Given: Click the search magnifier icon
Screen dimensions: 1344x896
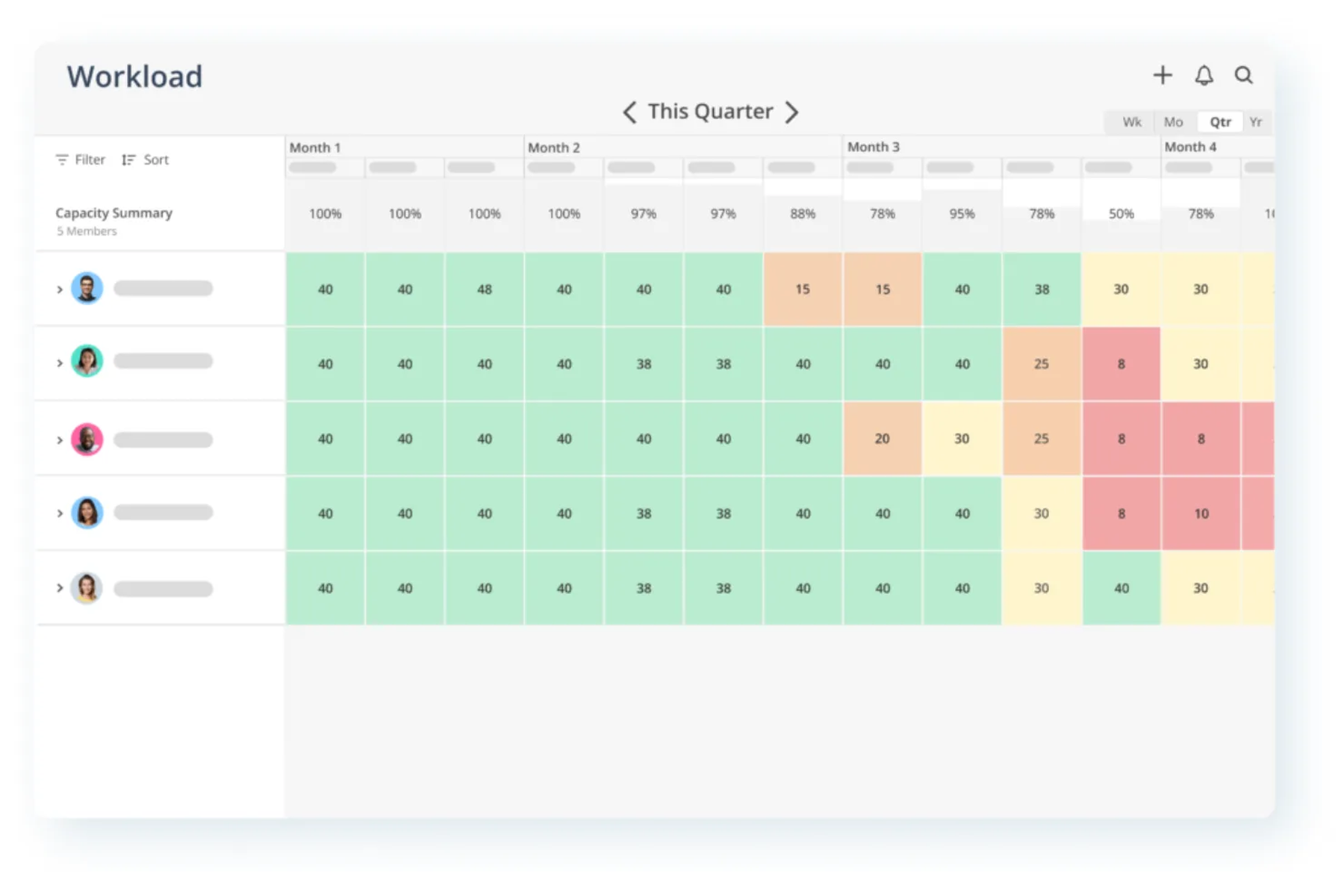Looking at the screenshot, I should click(1244, 76).
